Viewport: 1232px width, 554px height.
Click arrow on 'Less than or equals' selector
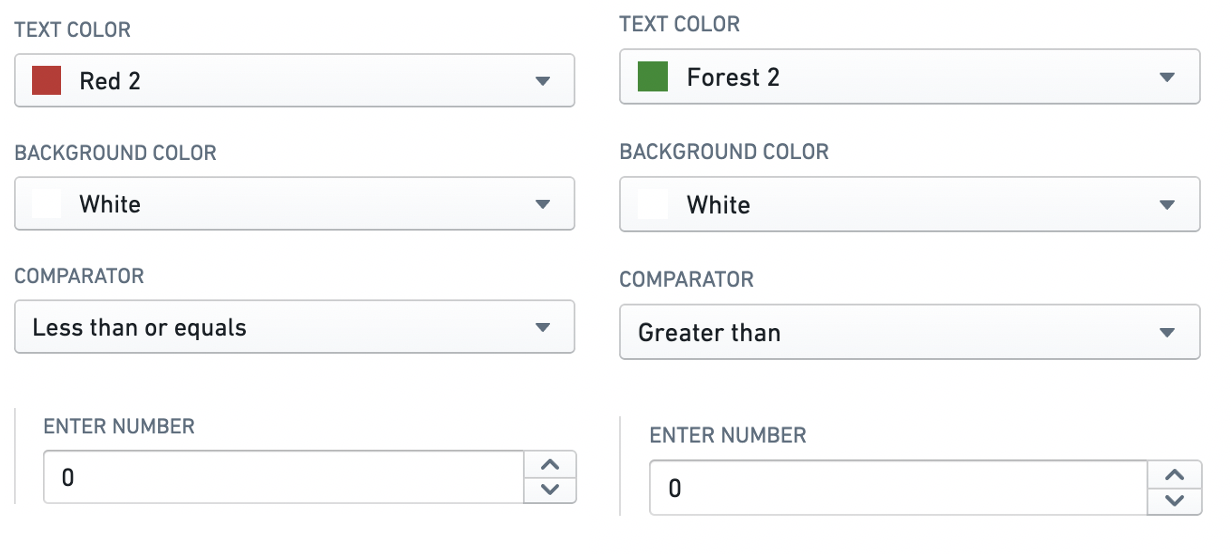click(542, 327)
